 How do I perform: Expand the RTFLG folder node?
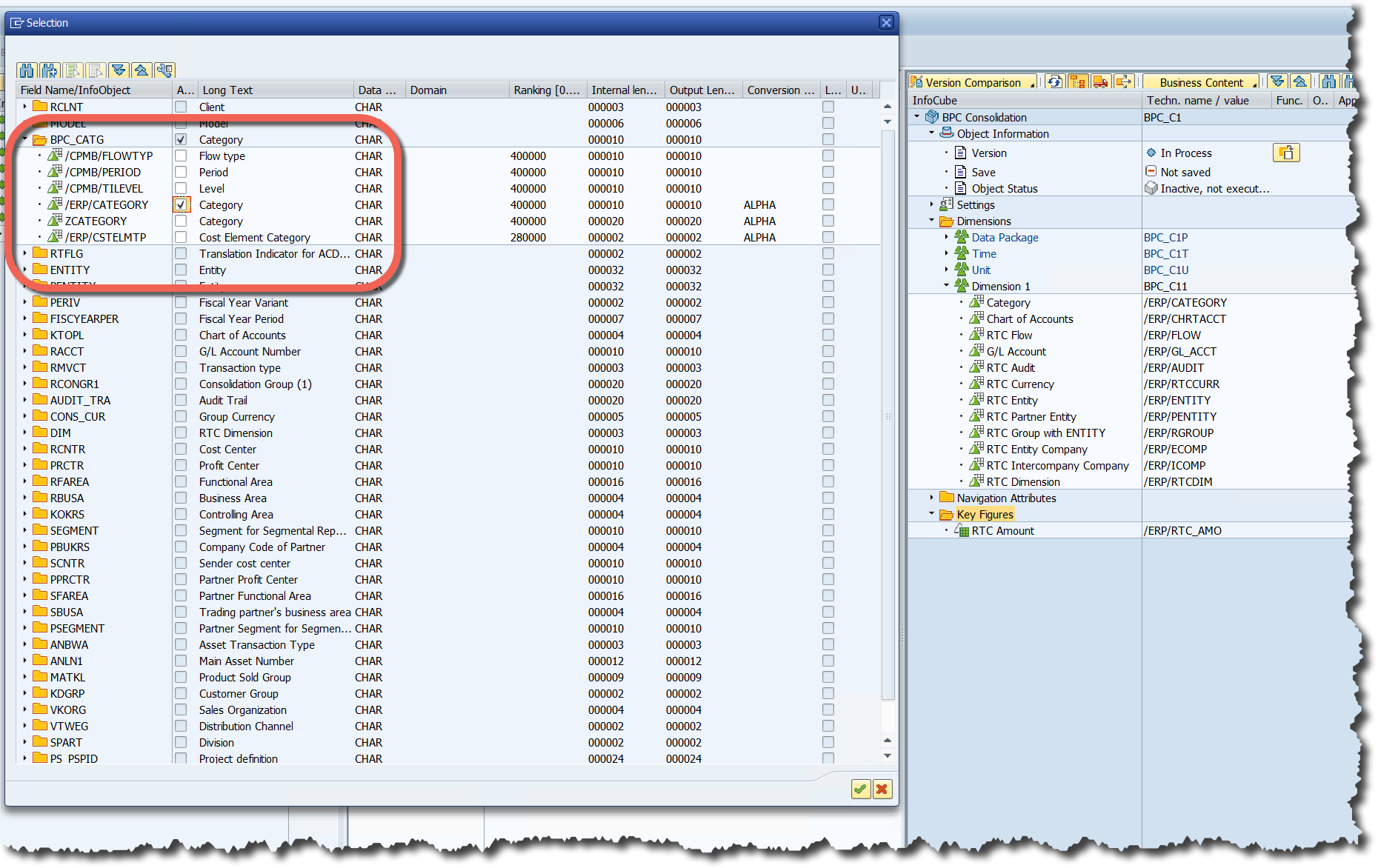tap(25, 254)
